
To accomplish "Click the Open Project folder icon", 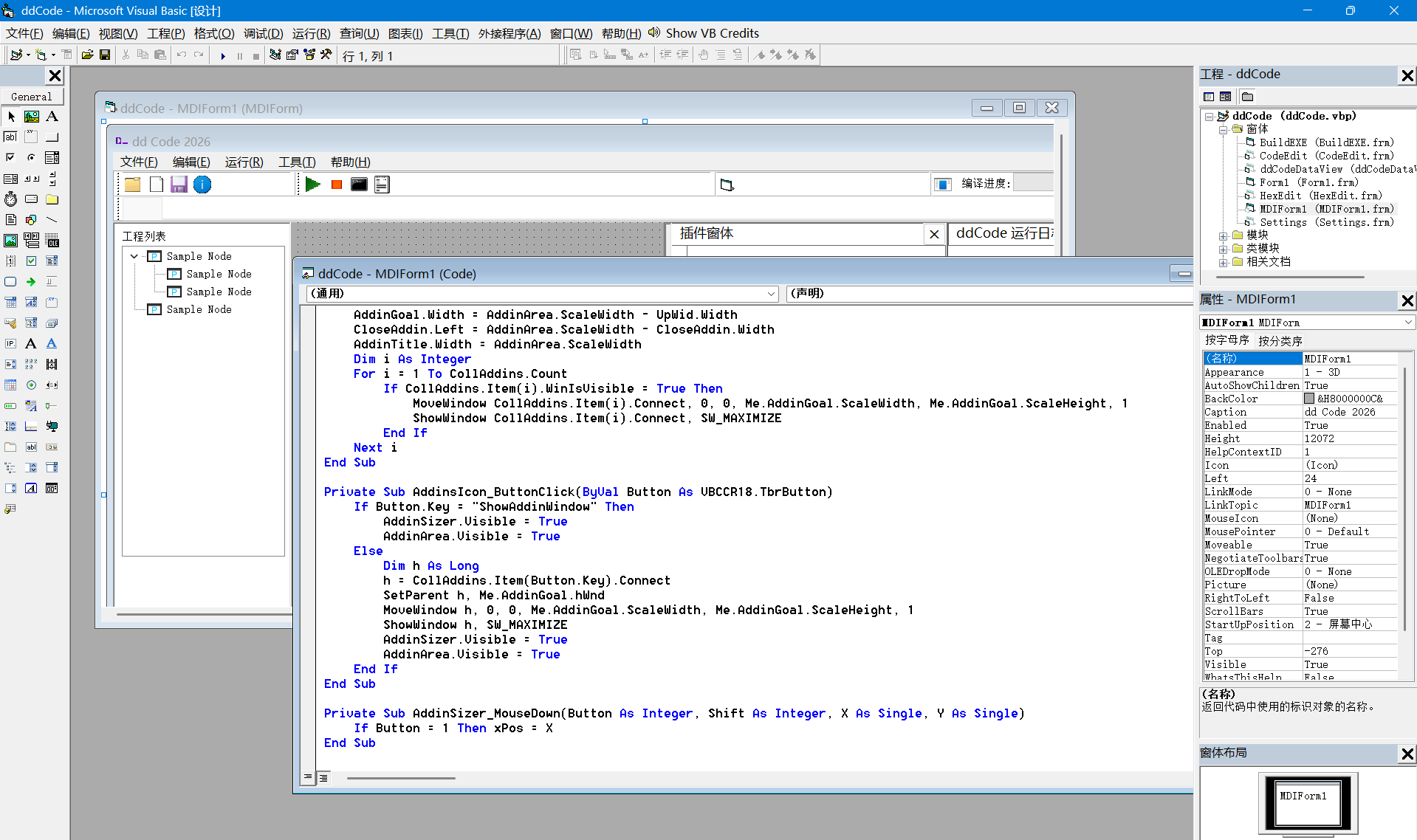I will [88, 55].
